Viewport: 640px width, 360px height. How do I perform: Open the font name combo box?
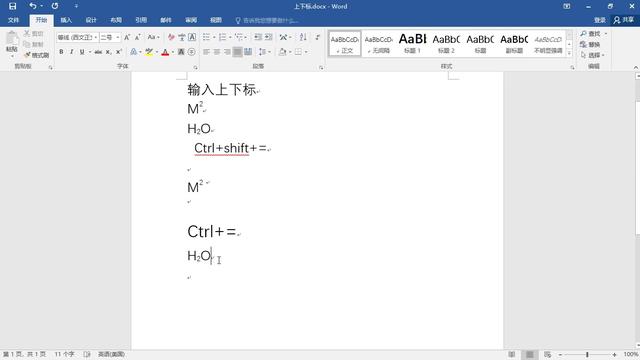click(77, 37)
